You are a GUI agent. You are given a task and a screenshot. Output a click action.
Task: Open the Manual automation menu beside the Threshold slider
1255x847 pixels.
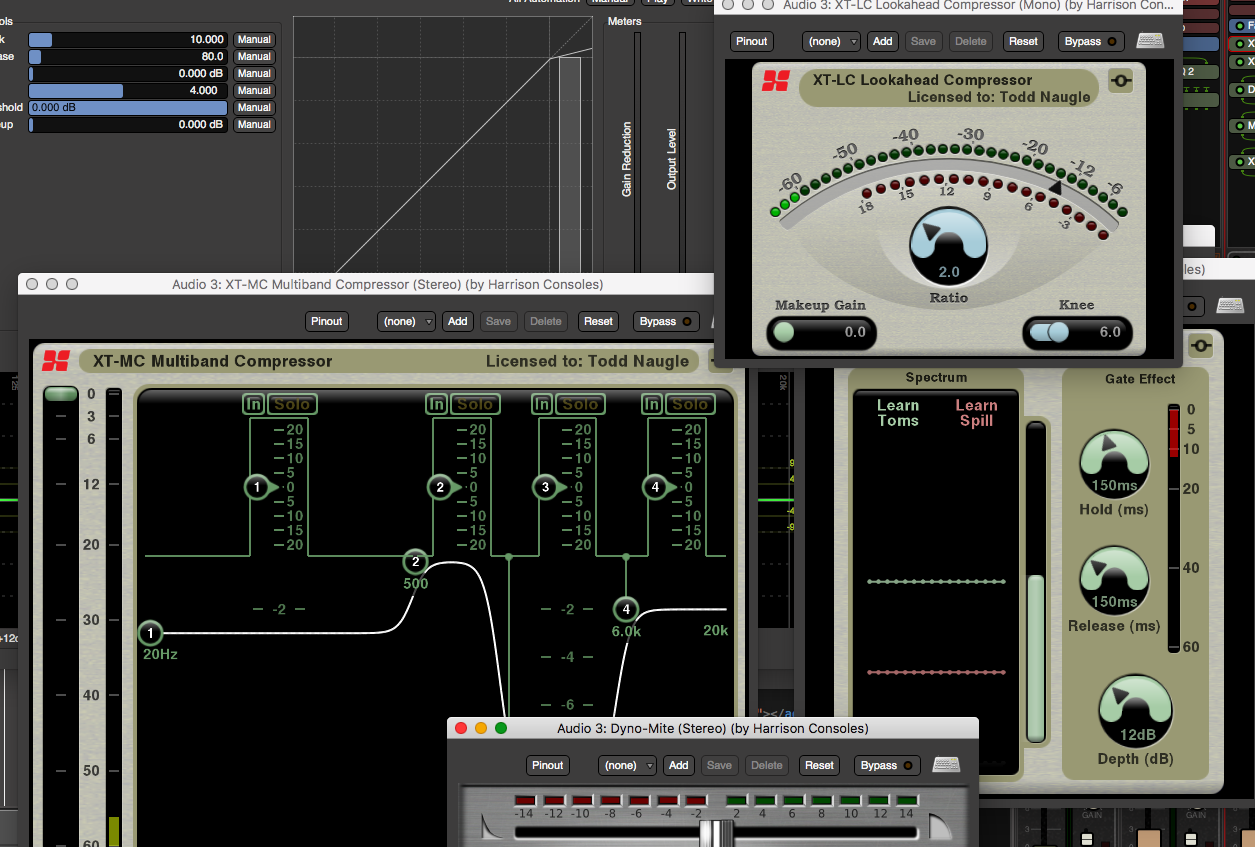[254, 107]
